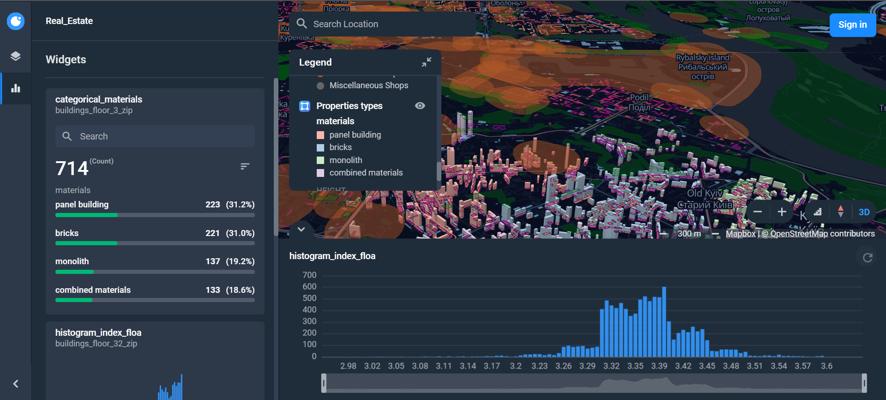Expand the chevron below the legend
This screenshot has height=400, width=886.
[x=301, y=229]
